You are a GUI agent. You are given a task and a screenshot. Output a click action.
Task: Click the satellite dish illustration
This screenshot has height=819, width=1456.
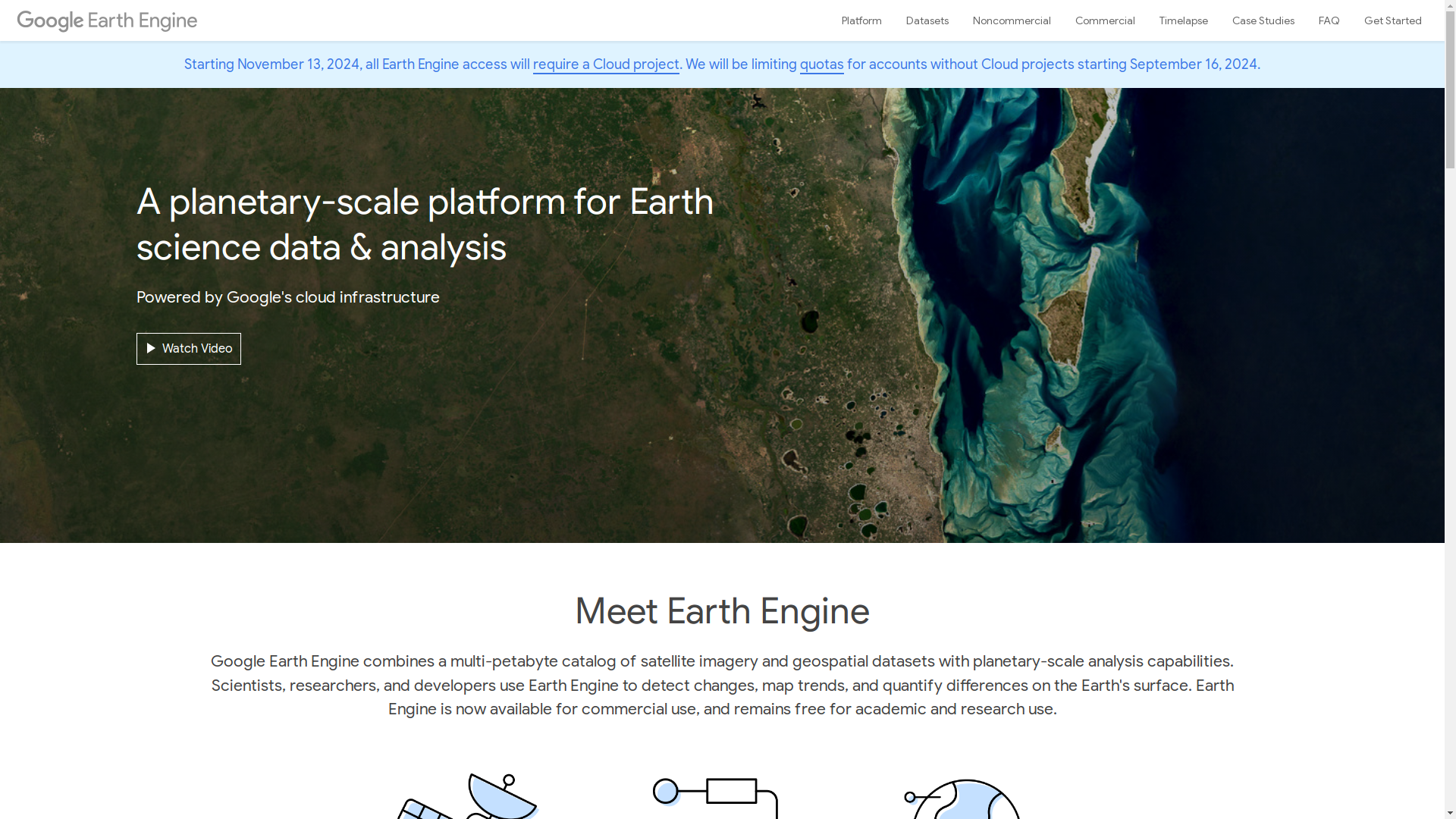tap(469, 796)
